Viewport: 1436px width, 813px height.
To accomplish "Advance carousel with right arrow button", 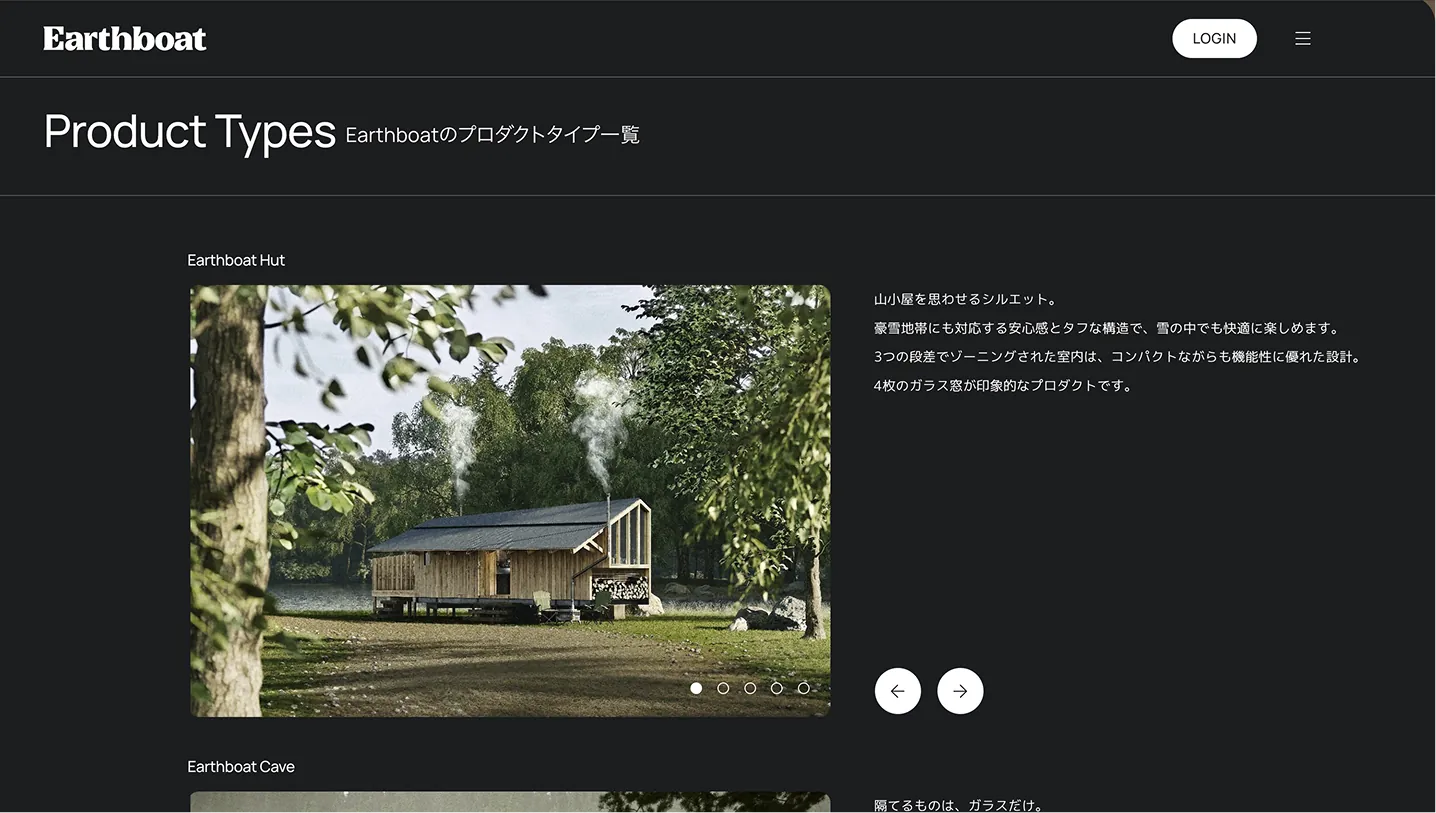I will (960, 691).
